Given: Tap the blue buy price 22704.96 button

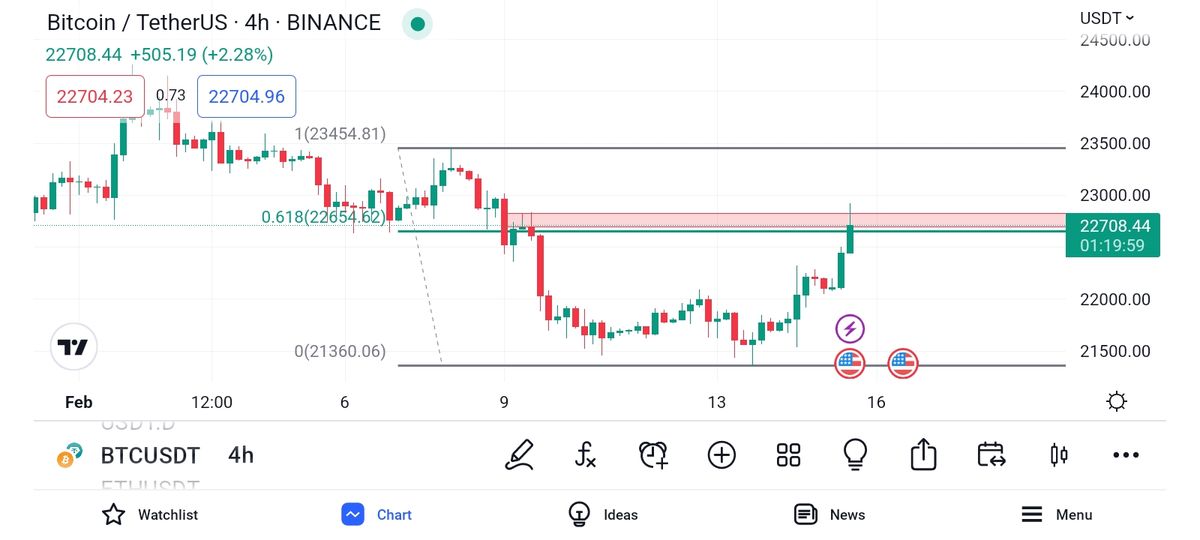Looking at the screenshot, I should point(247,97).
